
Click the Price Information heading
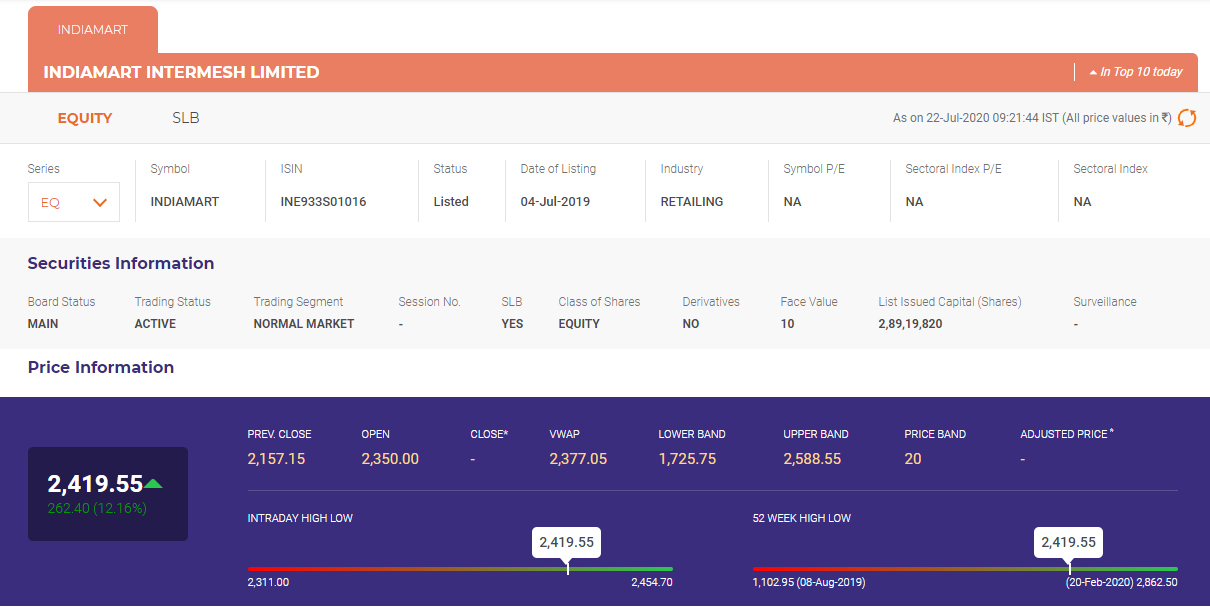[101, 368]
